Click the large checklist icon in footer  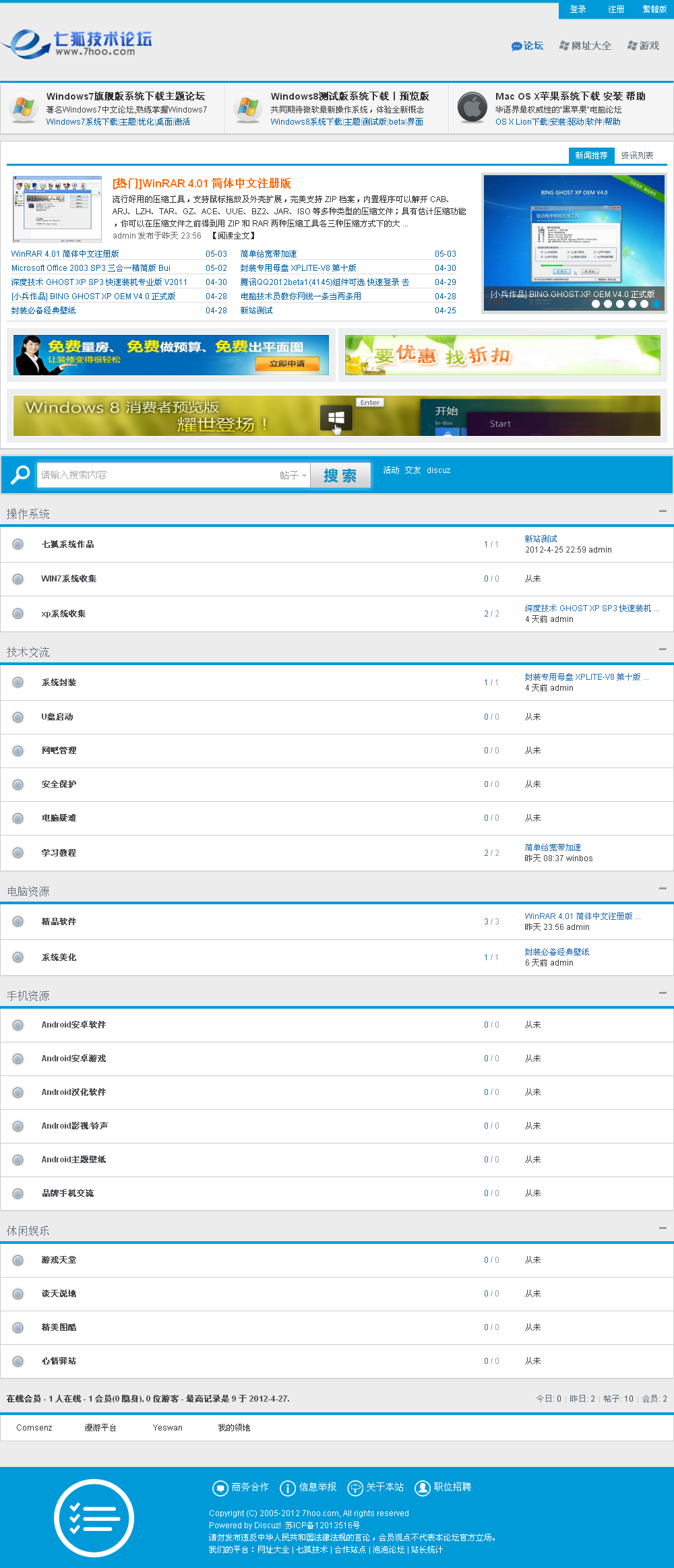tap(94, 1518)
